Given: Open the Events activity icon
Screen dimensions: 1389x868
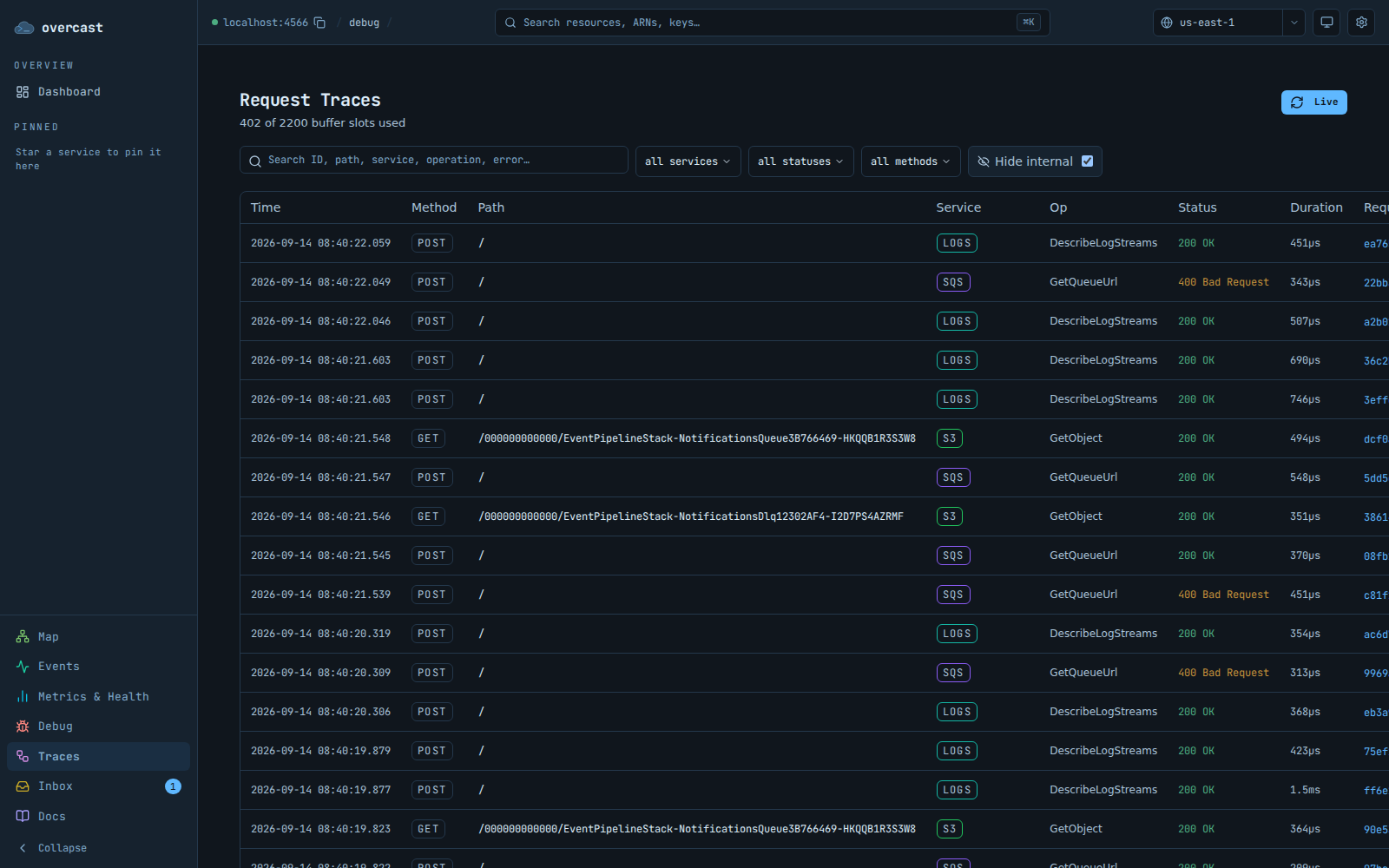Looking at the screenshot, I should (23, 667).
